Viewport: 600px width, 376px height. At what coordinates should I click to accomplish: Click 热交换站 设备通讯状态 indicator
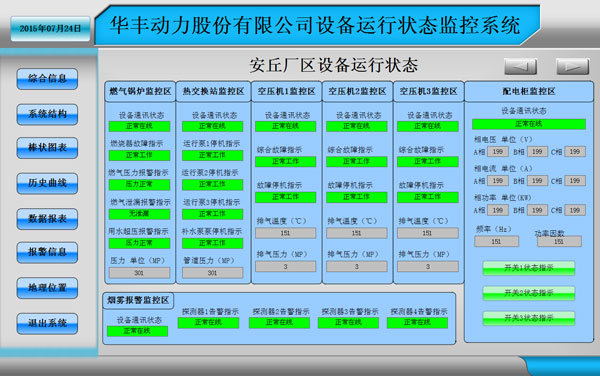[x=212, y=126]
